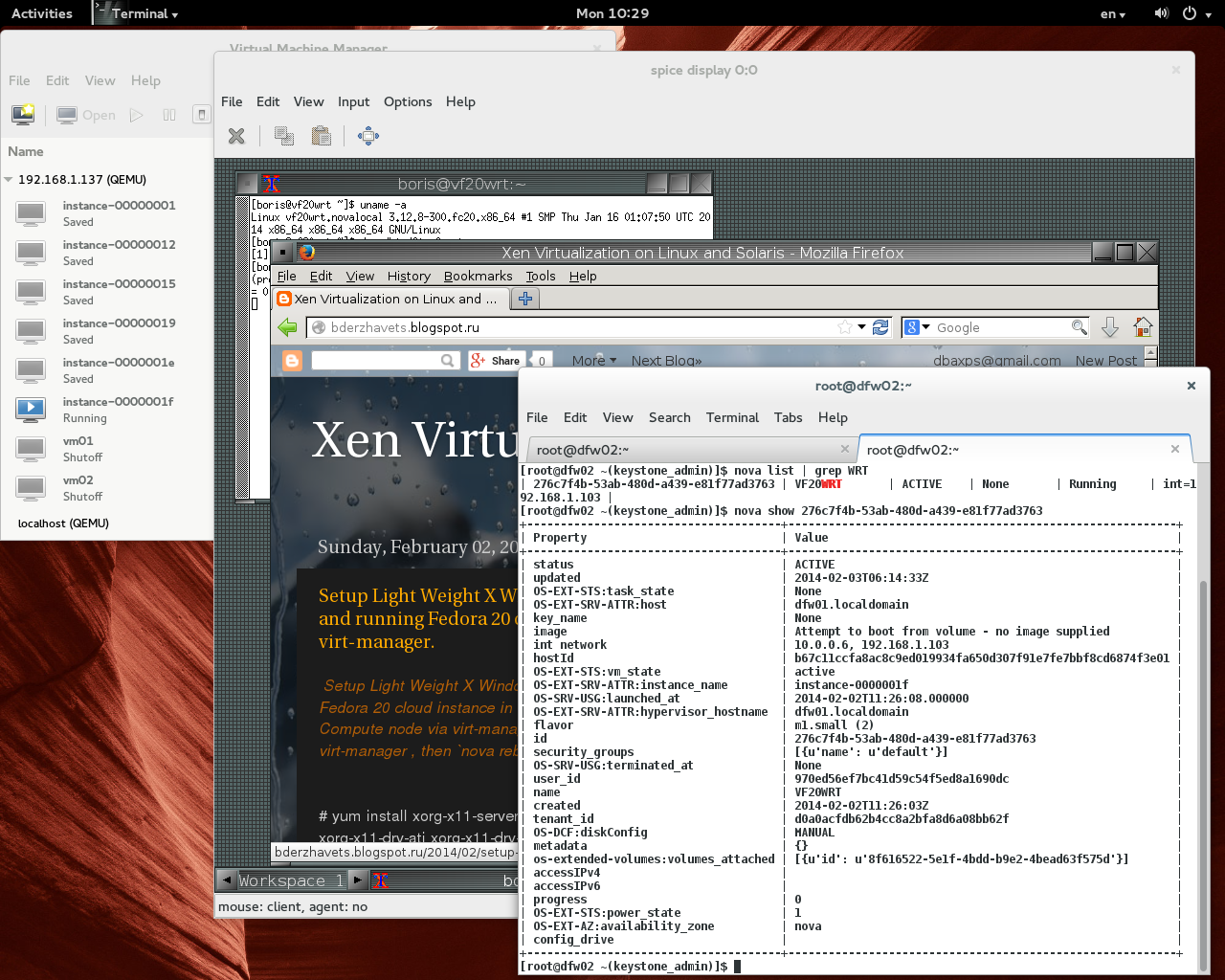
Task: Click the search magnifier on the Blogger navbar
Action: [x=447, y=360]
